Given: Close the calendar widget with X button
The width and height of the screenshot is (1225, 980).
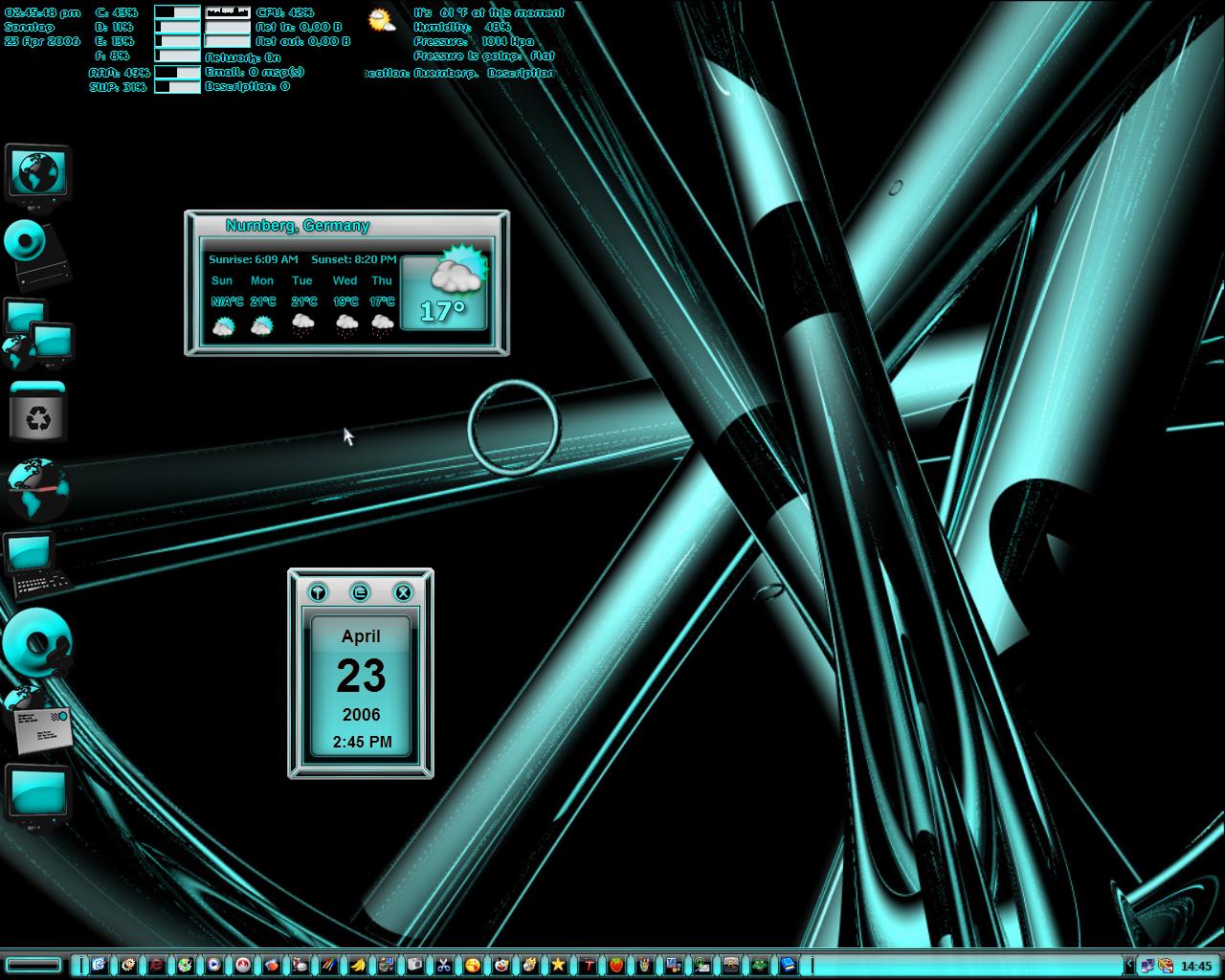Looking at the screenshot, I should [x=403, y=592].
